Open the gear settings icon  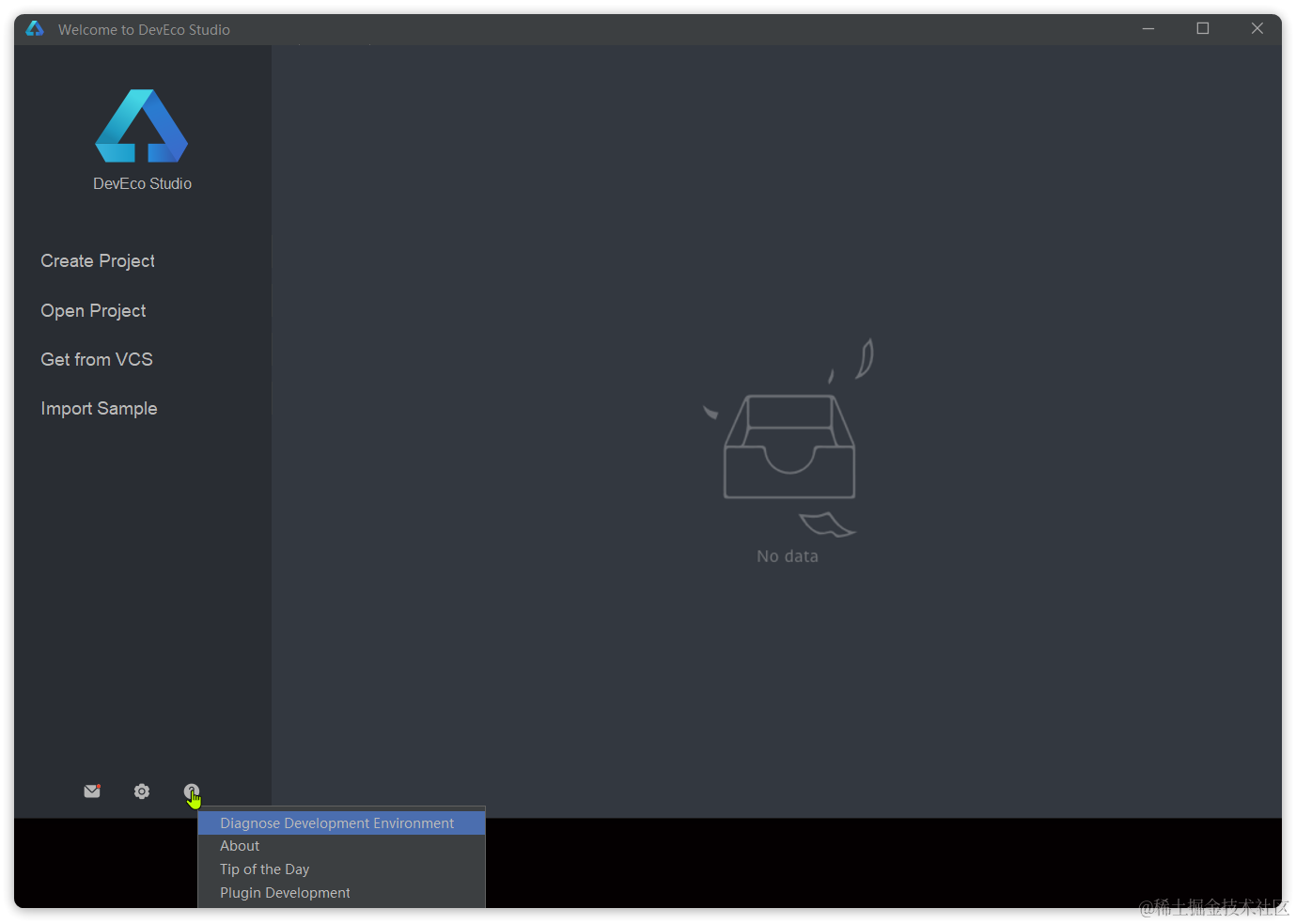[142, 791]
